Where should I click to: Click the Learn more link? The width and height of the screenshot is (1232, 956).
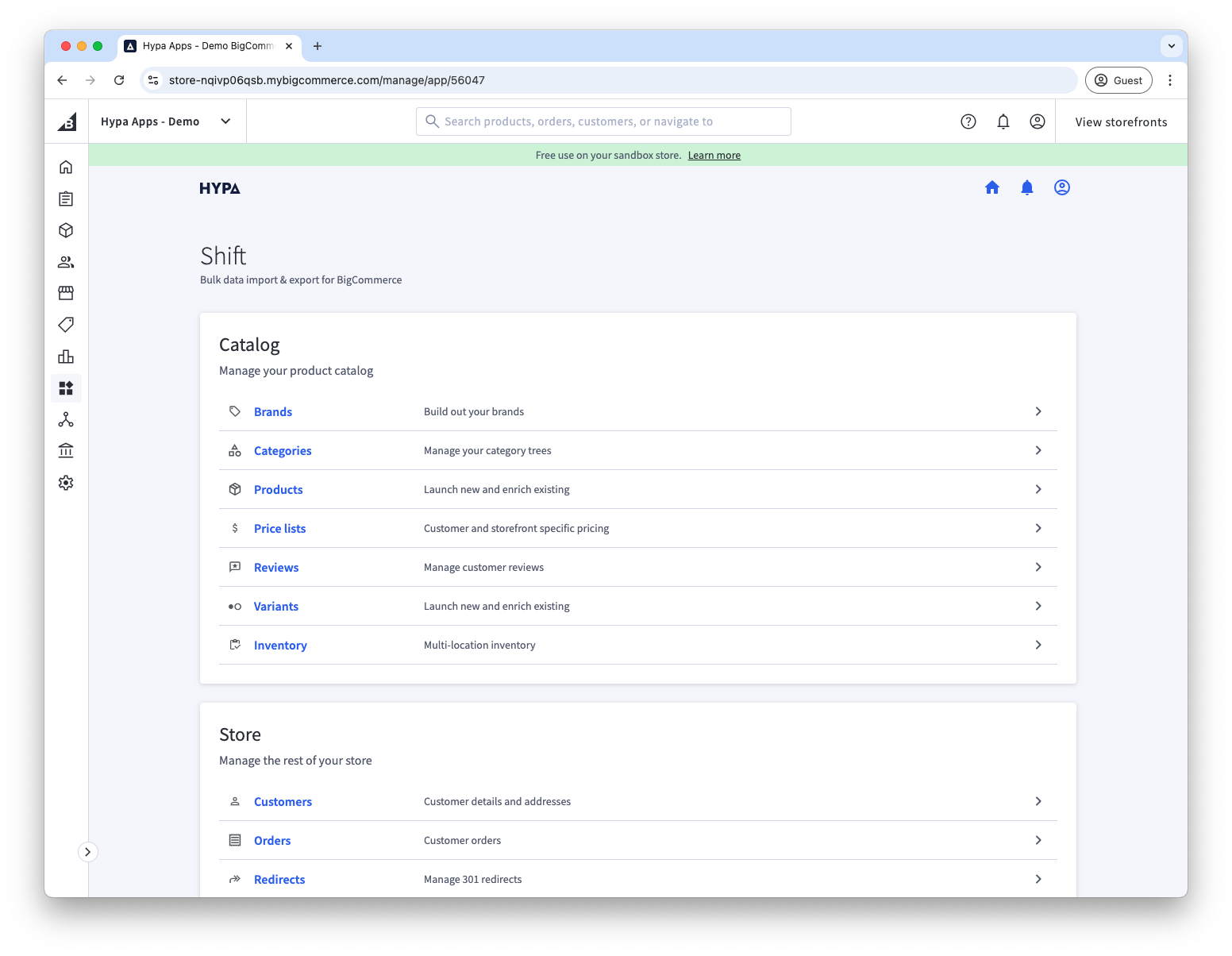pos(714,155)
